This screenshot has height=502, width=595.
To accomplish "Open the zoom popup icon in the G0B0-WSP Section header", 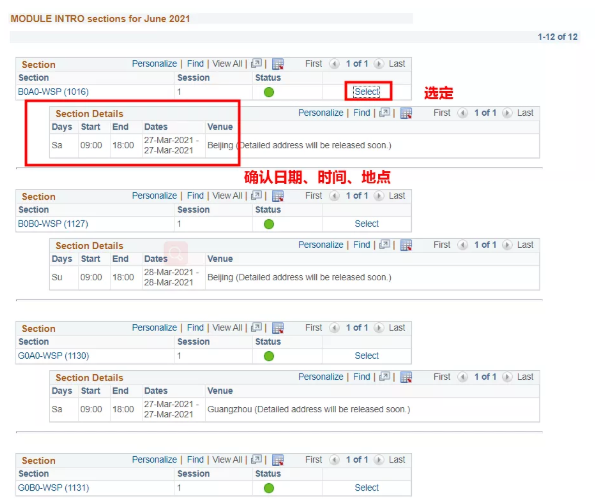I will click(x=257, y=459).
